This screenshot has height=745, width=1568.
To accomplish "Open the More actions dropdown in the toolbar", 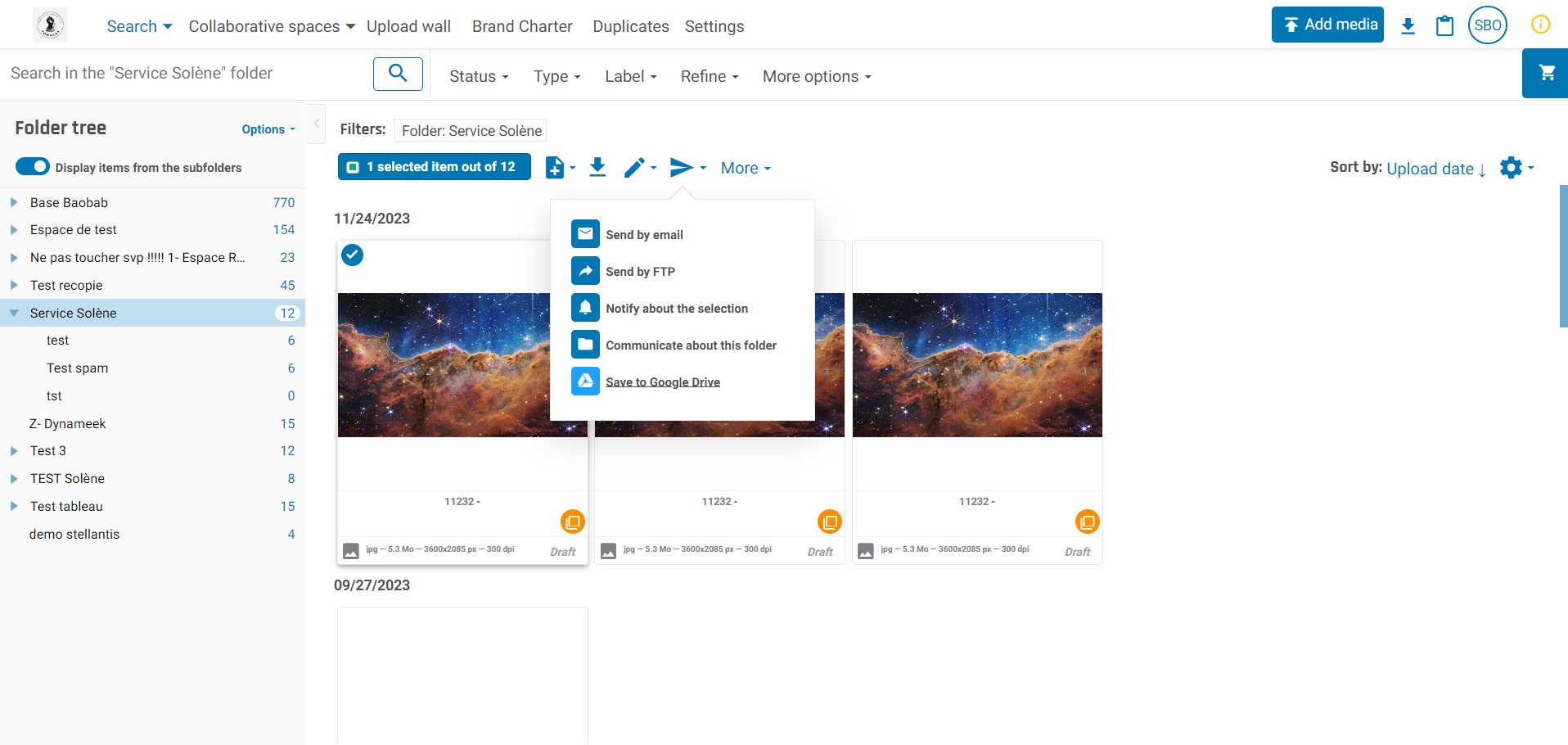I will [x=746, y=168].
